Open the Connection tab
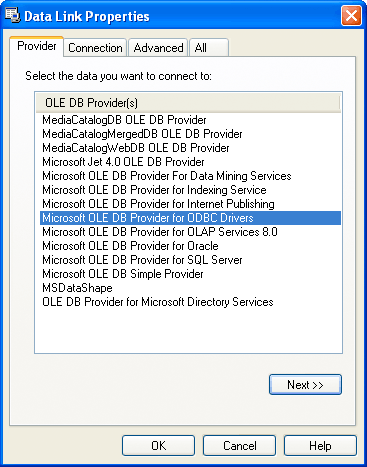The width and height of the screenshot is (367, 467). (95, 48)
